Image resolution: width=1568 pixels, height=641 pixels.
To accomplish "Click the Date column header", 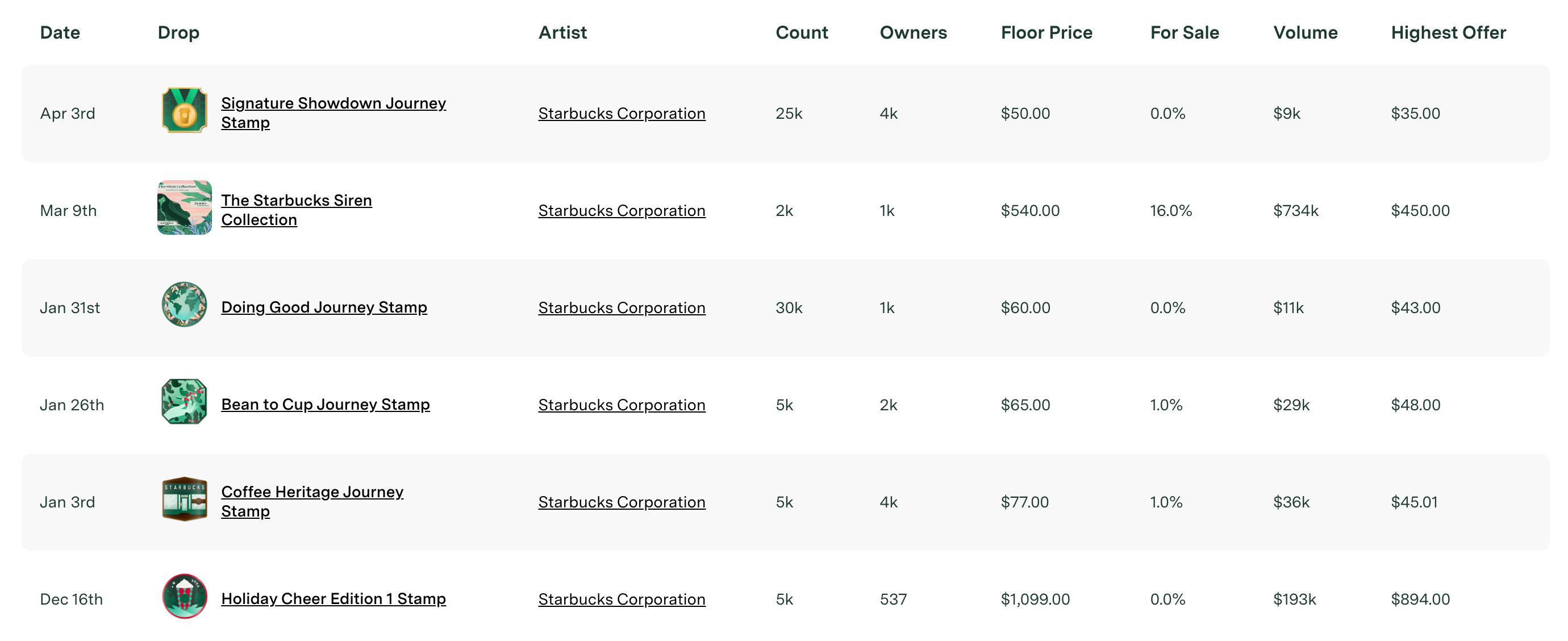I will coord(60,33).
